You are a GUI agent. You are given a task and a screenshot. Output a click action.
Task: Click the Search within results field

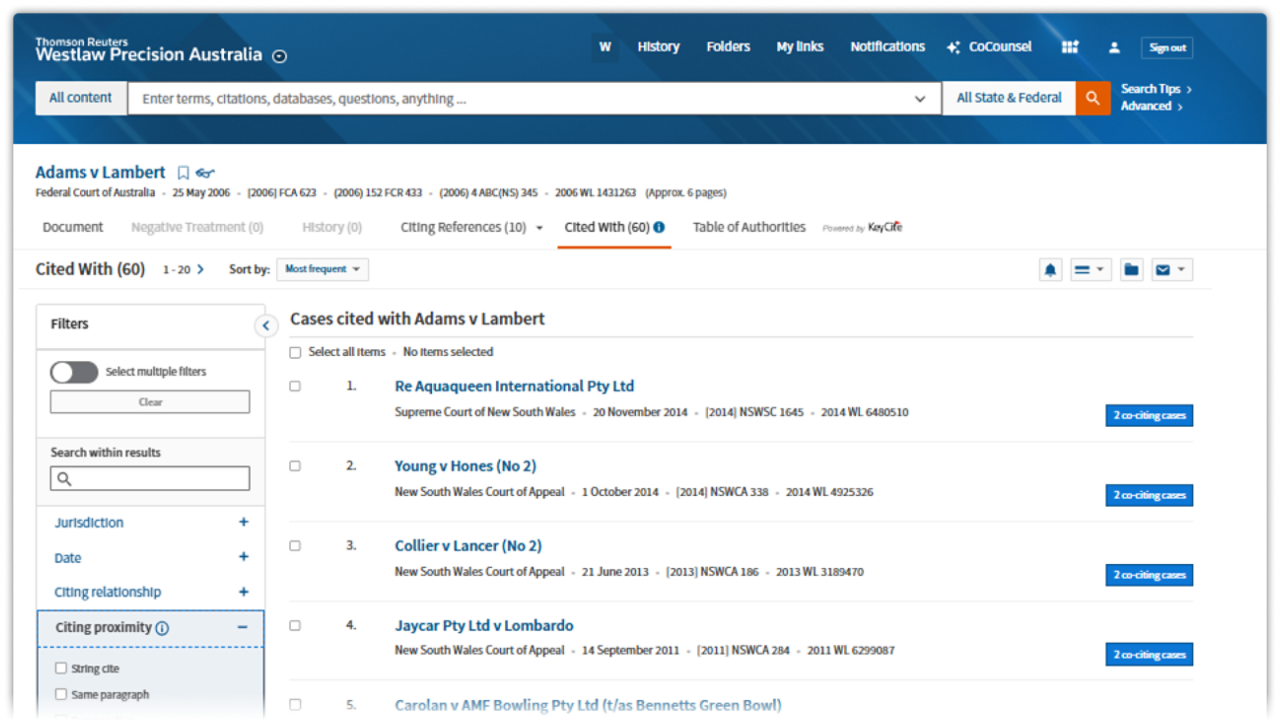point(150,479)
